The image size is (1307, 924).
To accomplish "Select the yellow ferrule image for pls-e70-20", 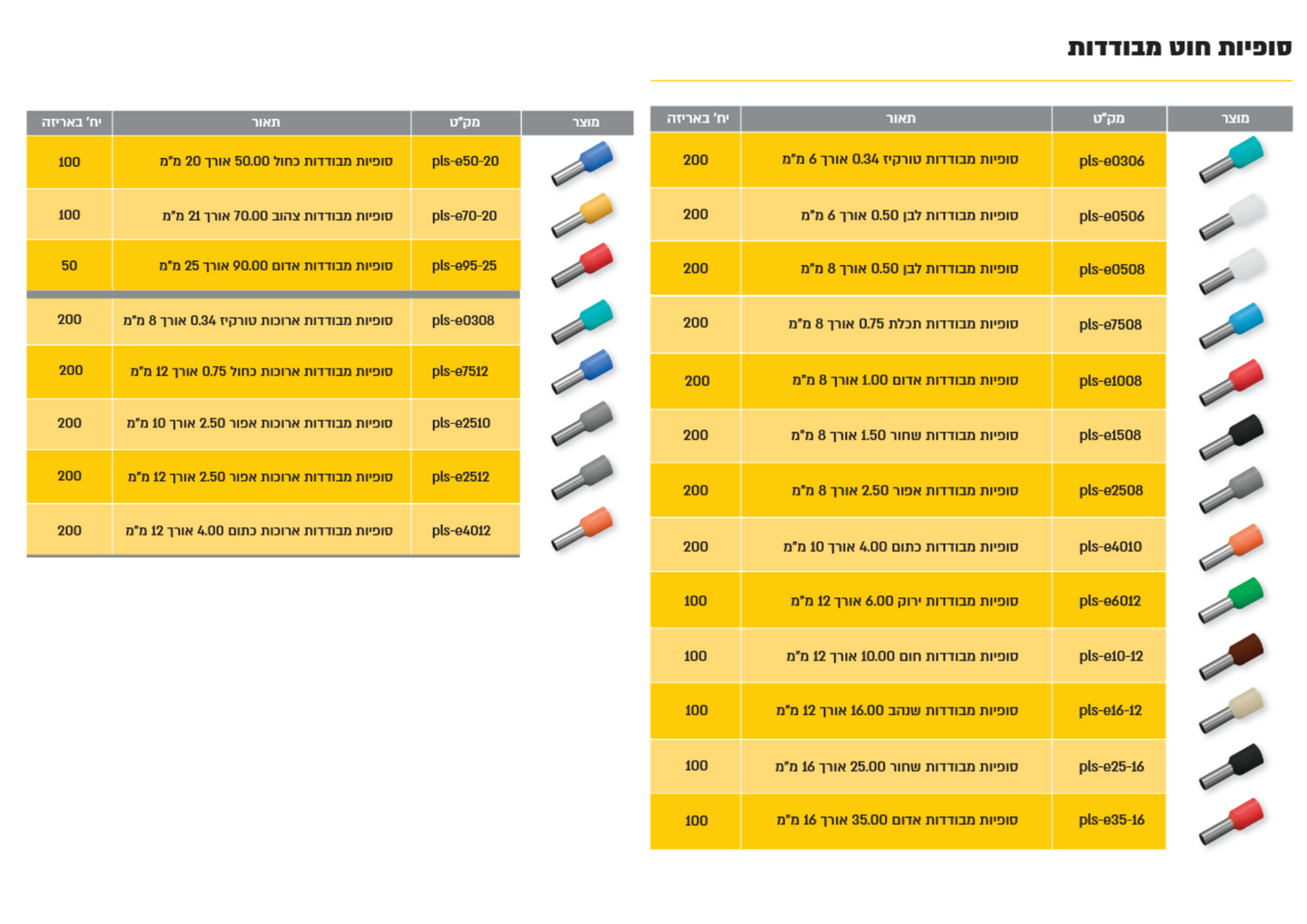I will 583,215.
